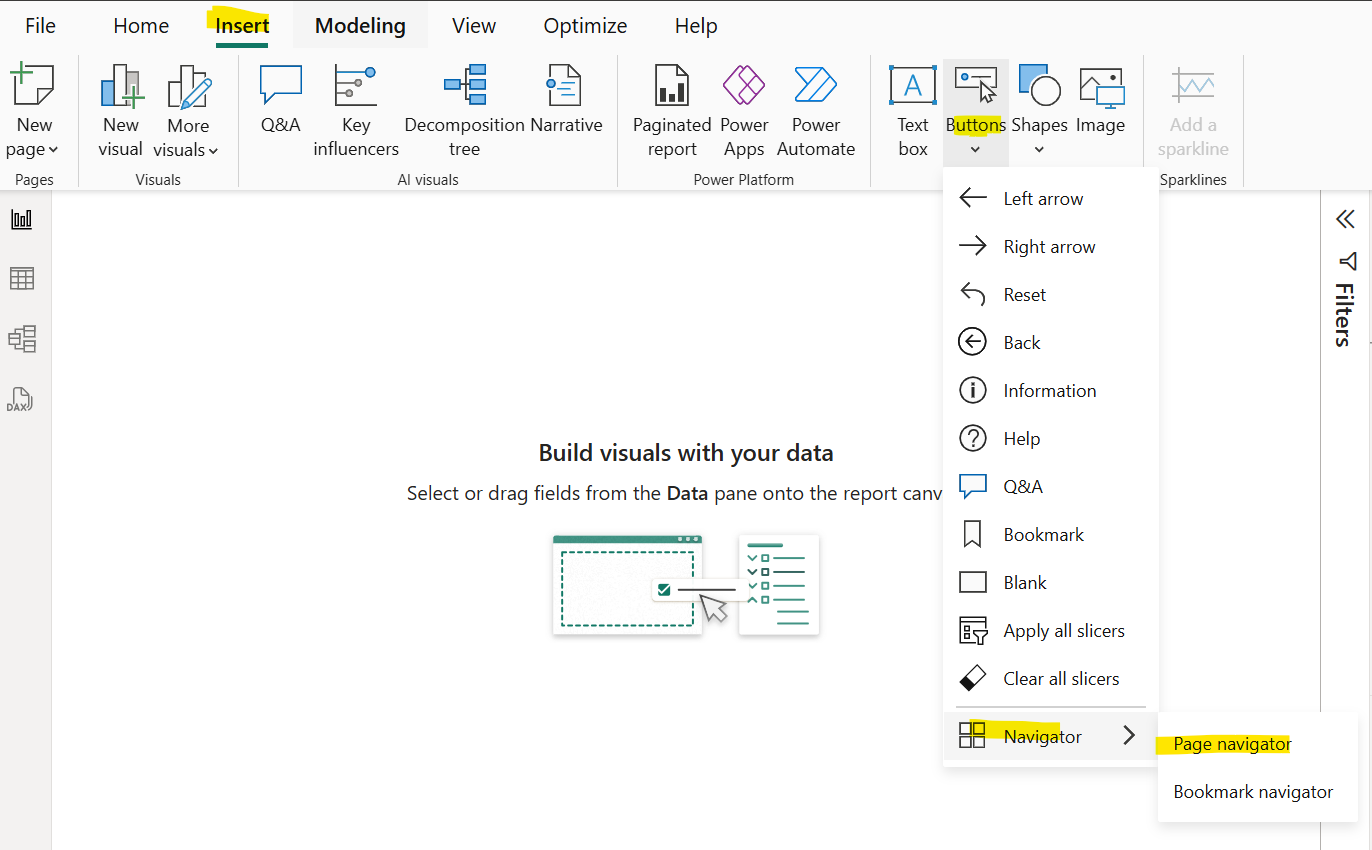This screenshot has width=1372, height=850.
Task: Expand the Filters pane chevrons
Action: [1345, 219]
